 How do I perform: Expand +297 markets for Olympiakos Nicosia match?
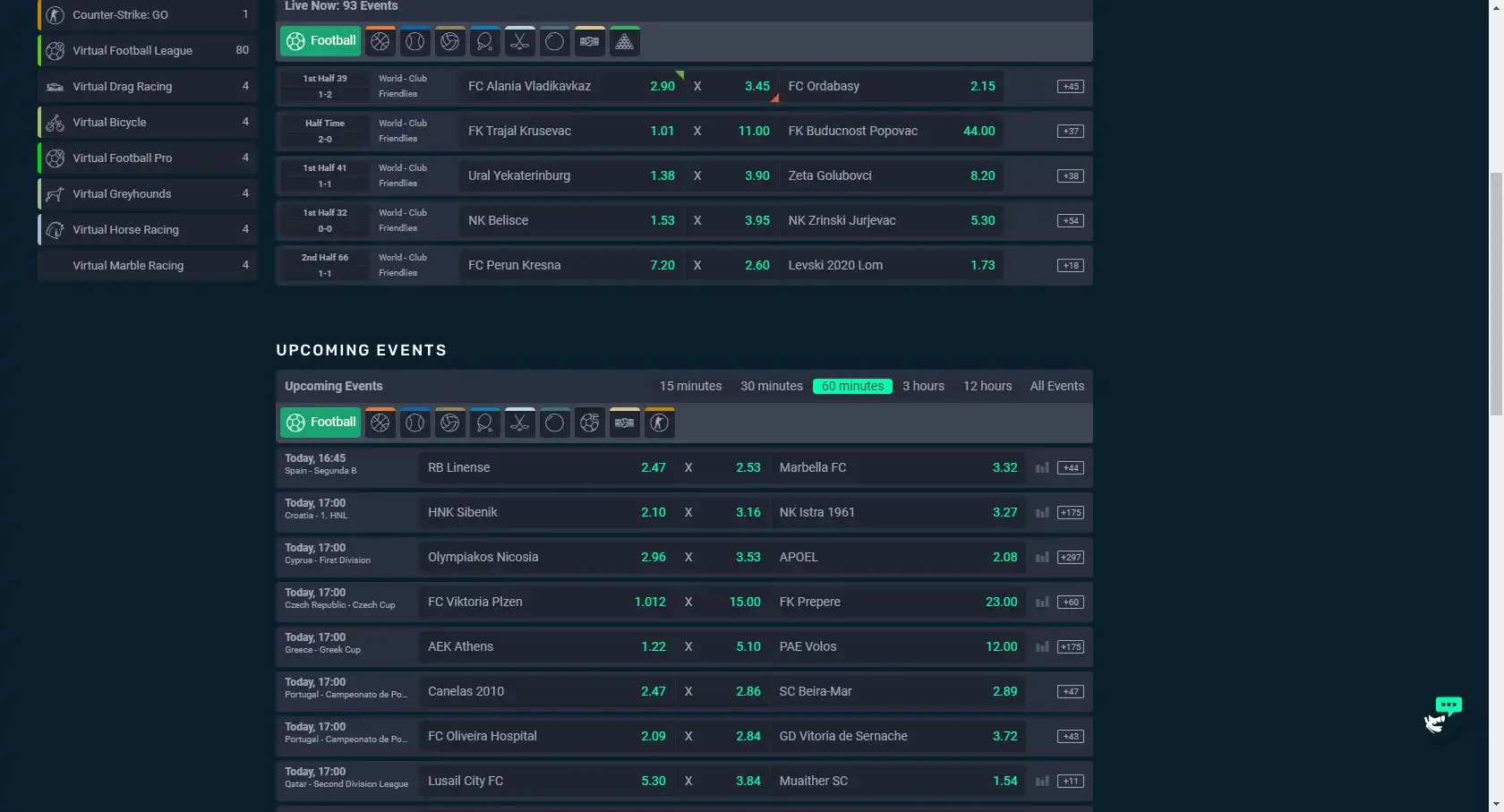tap(1070, 558)
